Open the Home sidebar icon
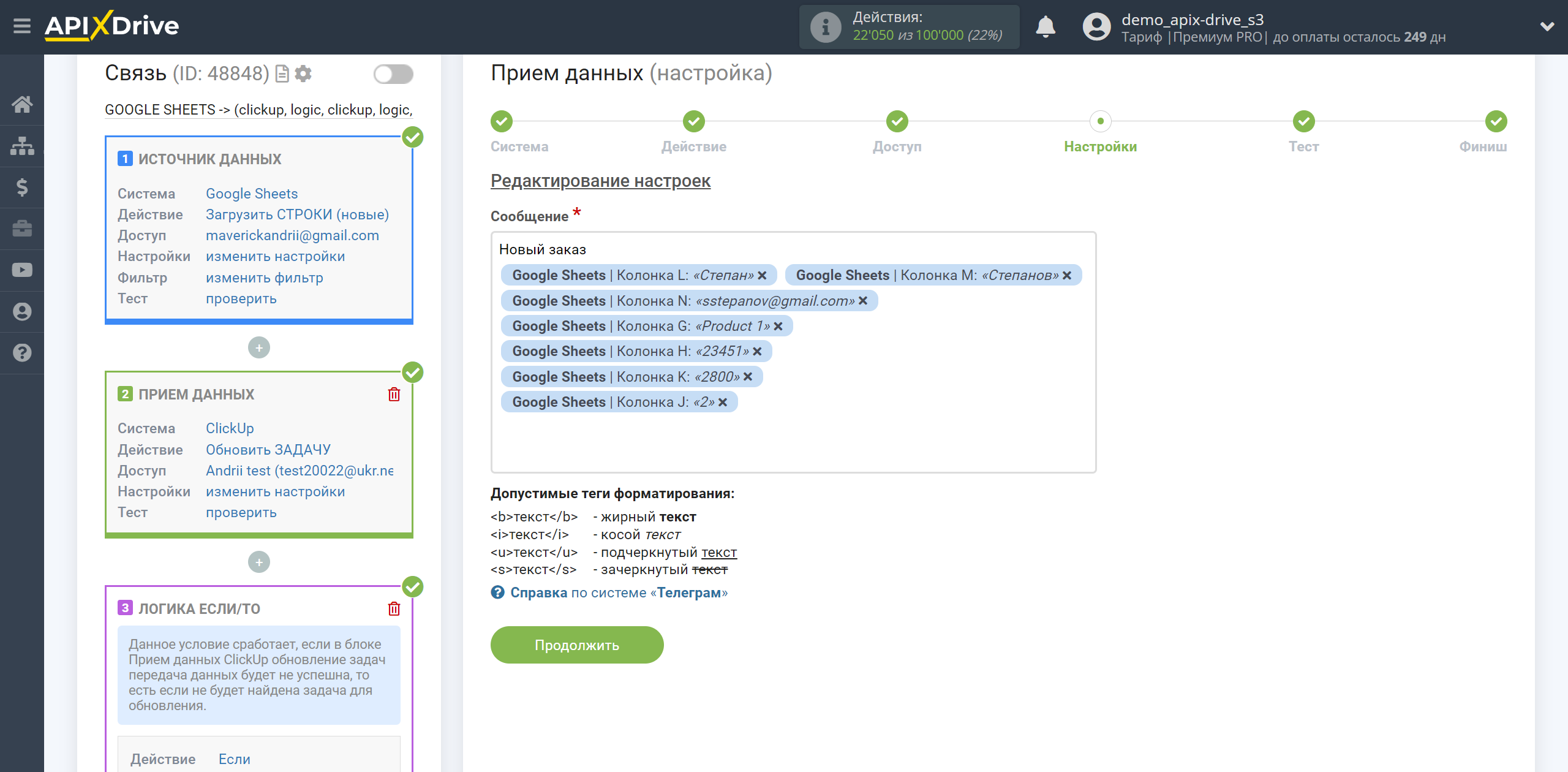Image resolution: width=1568 pixels, height=772 pixels. (22, 104)
